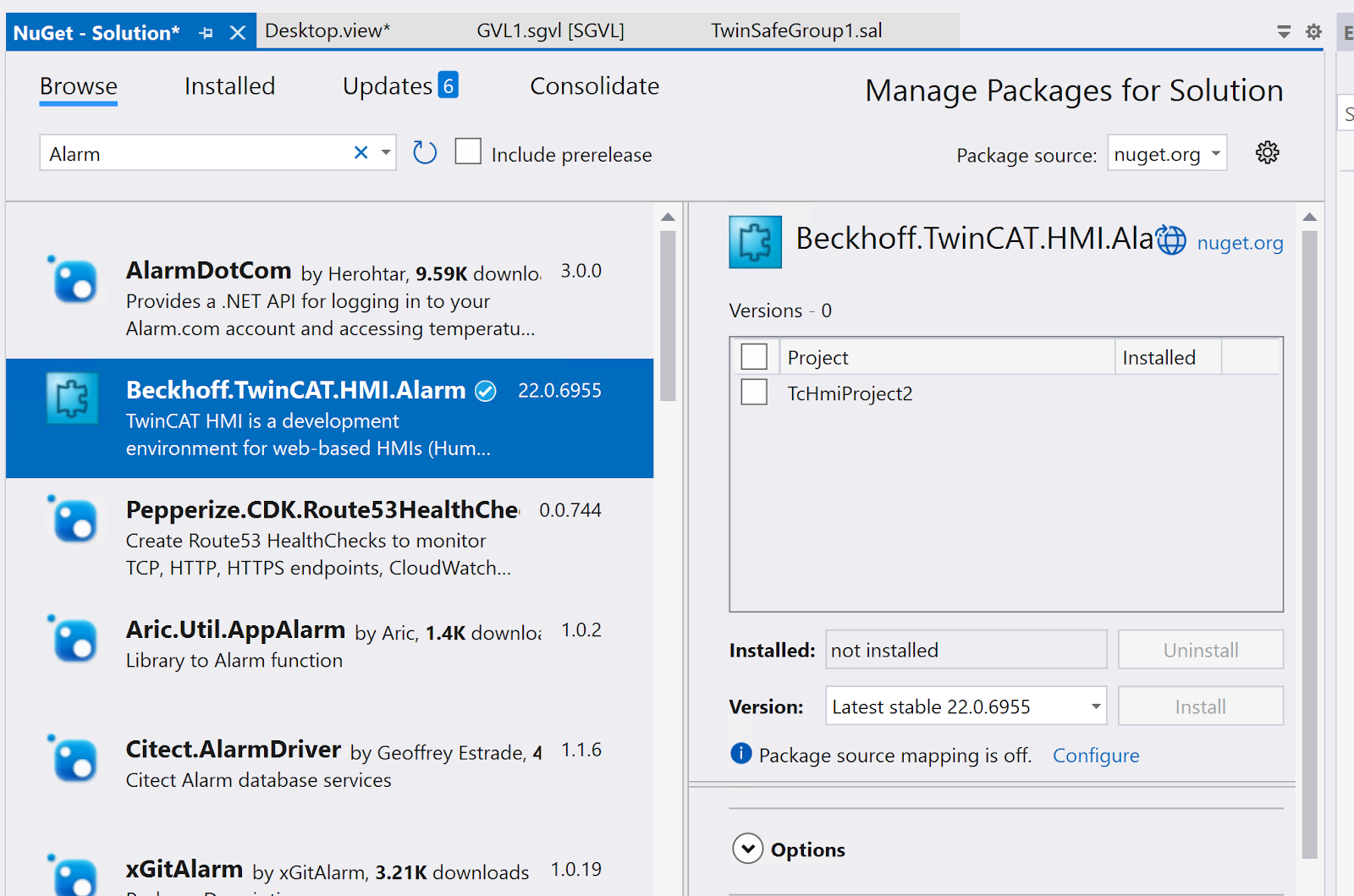
Task: Click the Installed column header
Action: (1168, 357)
